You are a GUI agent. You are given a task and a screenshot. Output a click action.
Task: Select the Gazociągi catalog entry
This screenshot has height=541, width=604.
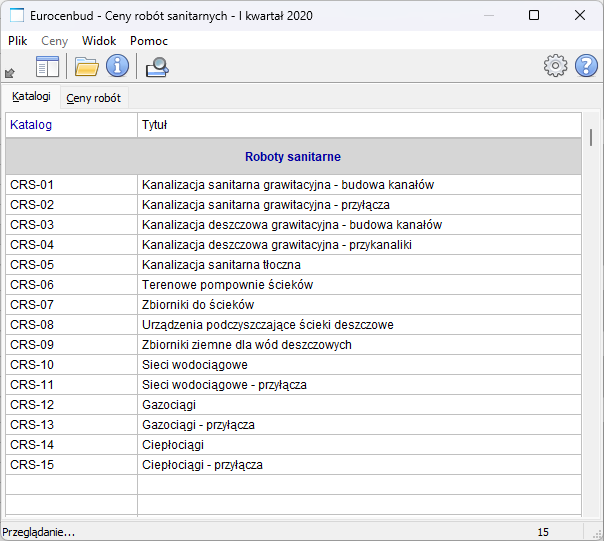pos(169,405)
